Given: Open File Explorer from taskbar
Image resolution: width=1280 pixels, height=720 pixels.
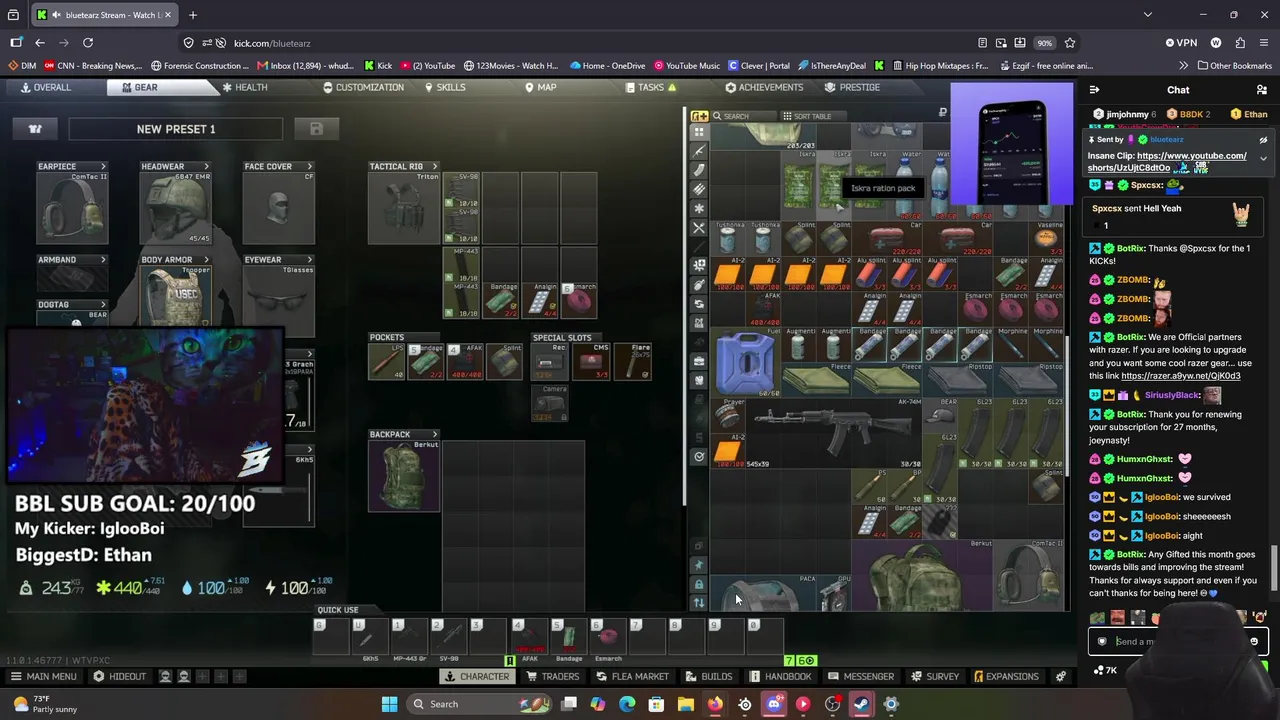Looking at the screenshot, I should (686, 704).
